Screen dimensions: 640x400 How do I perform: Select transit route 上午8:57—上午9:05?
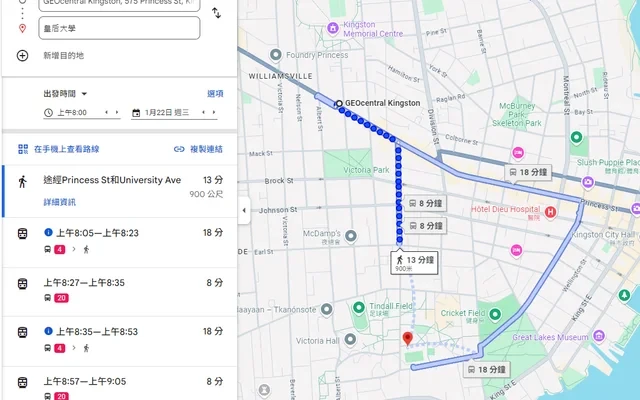(120, 384)
